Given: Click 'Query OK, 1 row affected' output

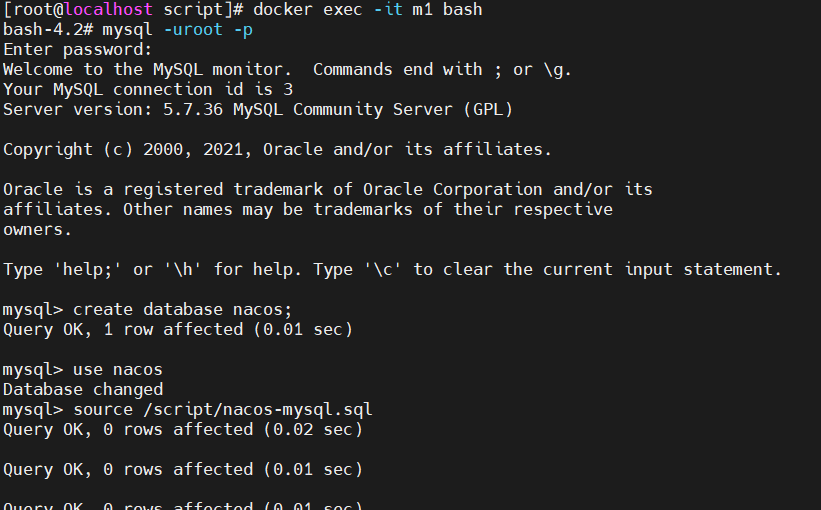Looking at the screenshot, I should click(x=123, y=329).
